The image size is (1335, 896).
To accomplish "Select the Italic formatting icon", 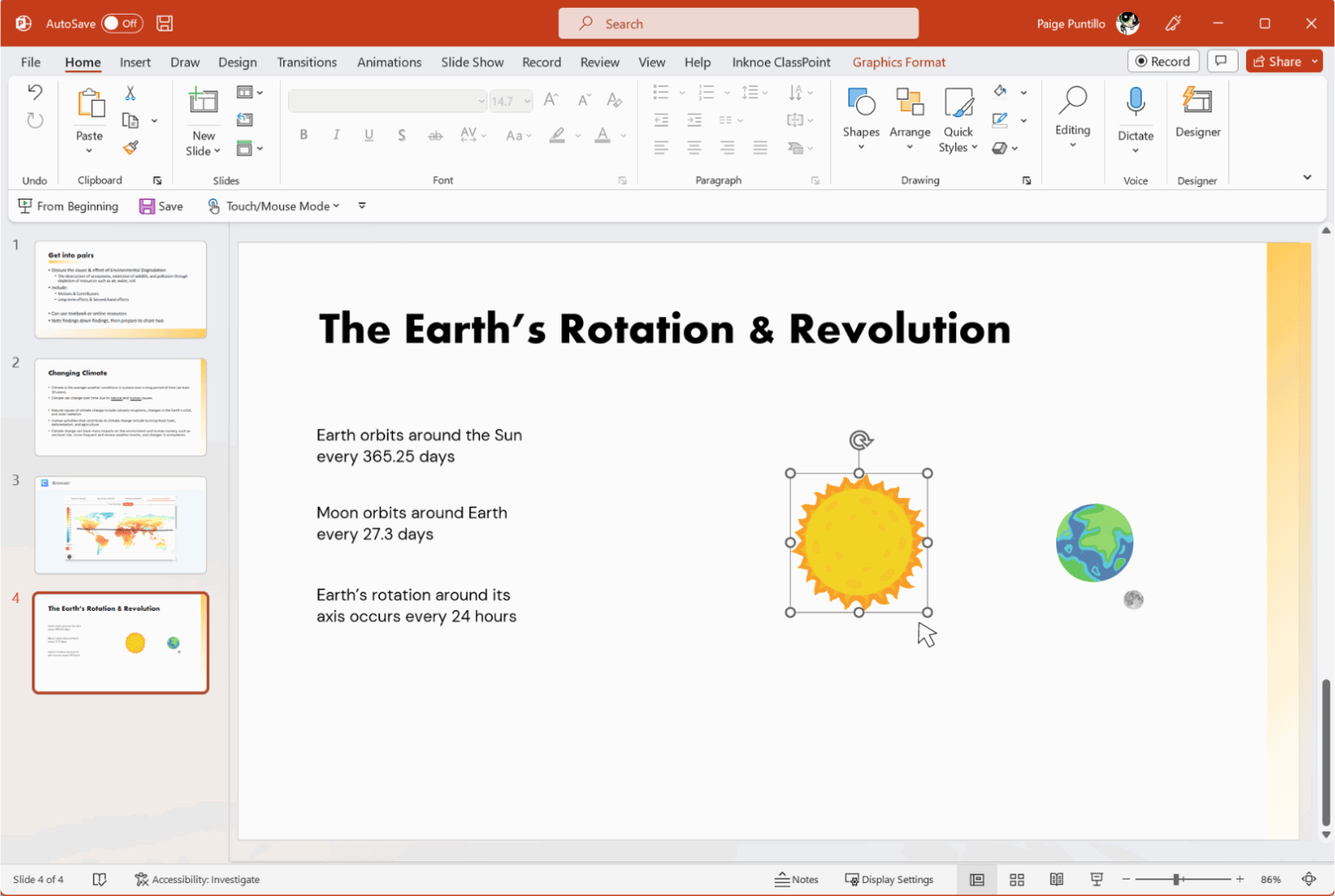I will coord(336,135).
